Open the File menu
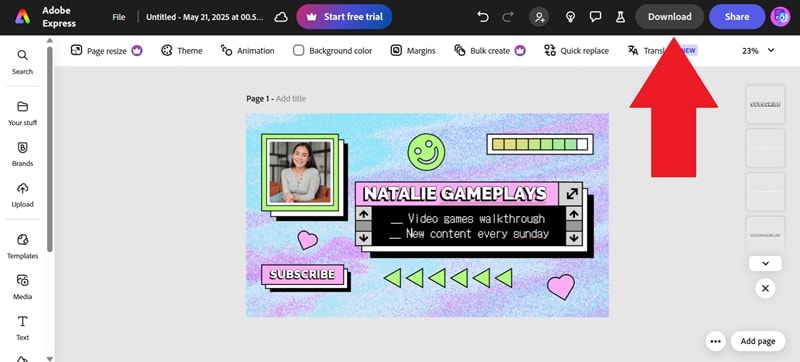 (x=118, y=17)
